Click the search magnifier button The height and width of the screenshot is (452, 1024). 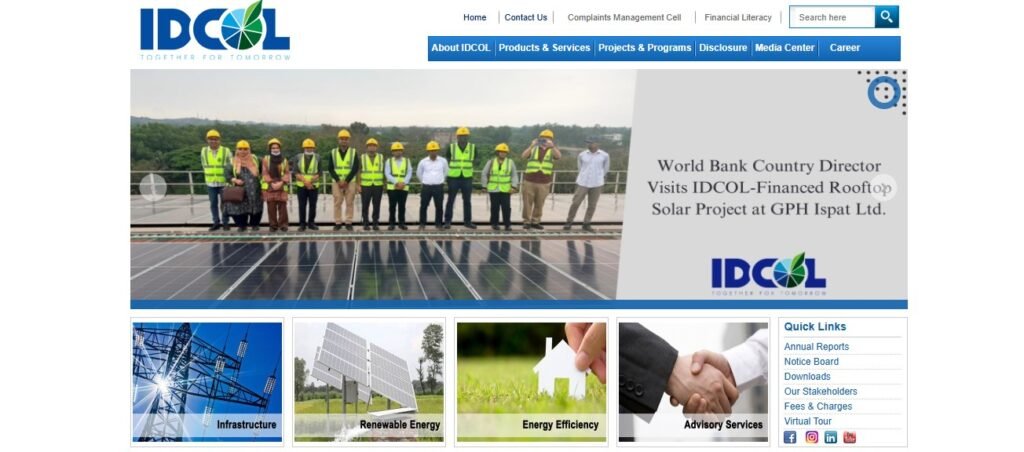886,17
